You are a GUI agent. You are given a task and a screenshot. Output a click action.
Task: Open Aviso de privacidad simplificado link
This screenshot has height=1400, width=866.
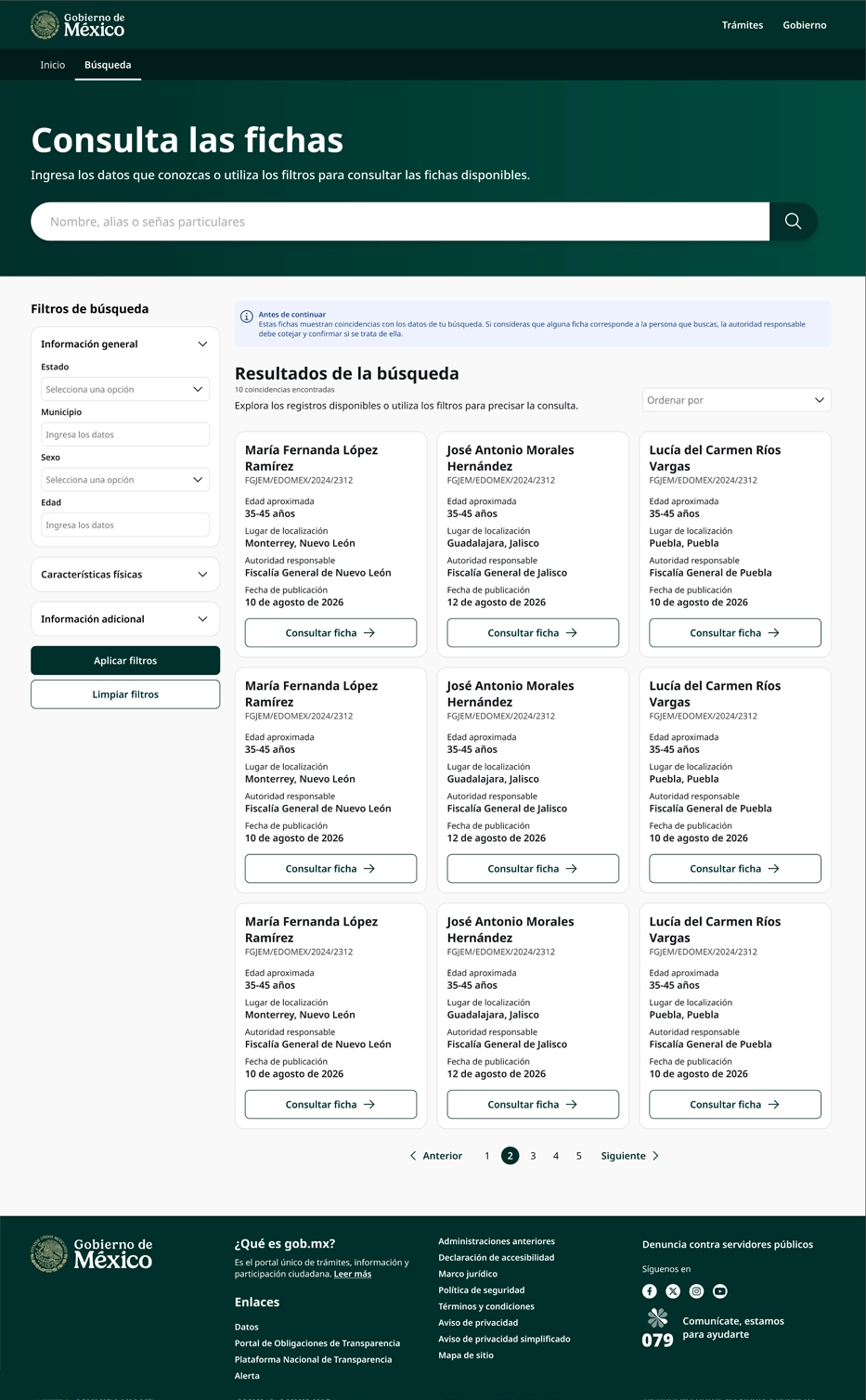point(504,1339)
